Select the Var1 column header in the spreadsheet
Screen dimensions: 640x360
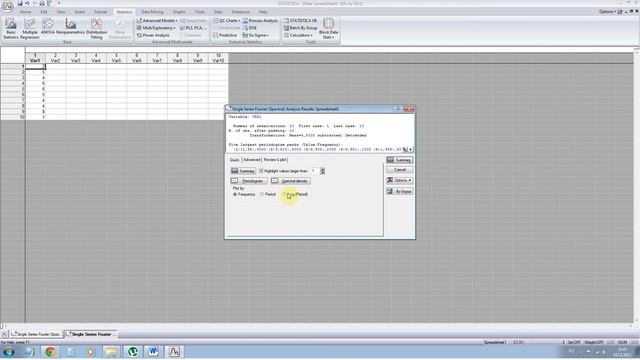coord(35,58)
